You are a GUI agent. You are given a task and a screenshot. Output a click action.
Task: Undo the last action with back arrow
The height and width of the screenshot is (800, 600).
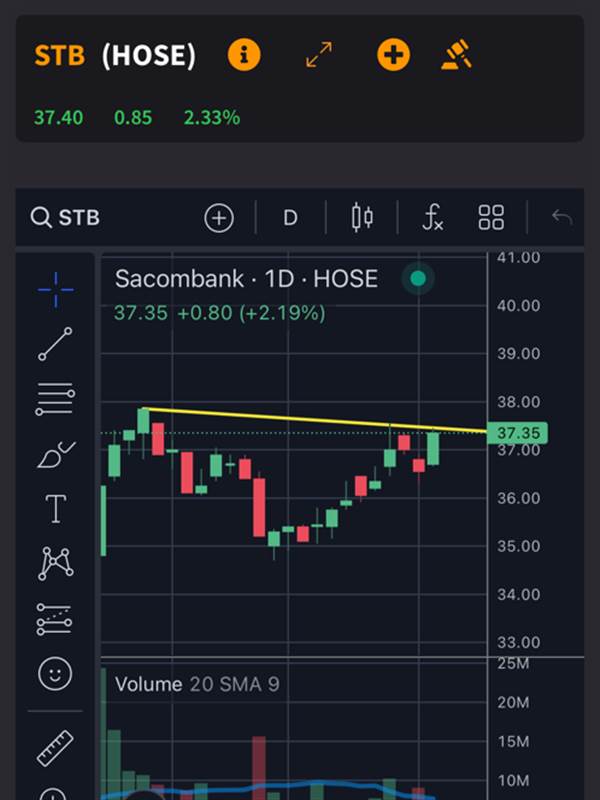tap(562, 218)
